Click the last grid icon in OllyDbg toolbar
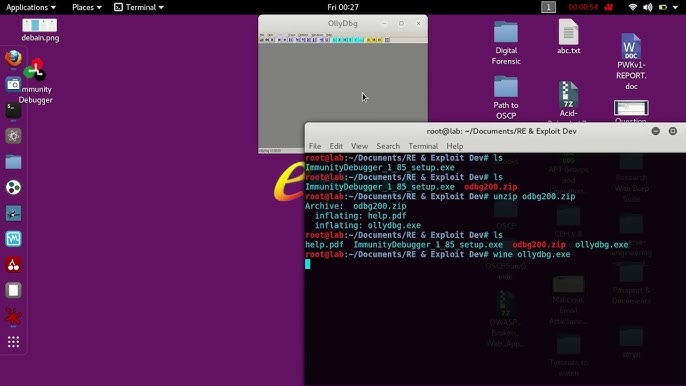The width and height of the screenshot is (686, 386). pos(387,40)
